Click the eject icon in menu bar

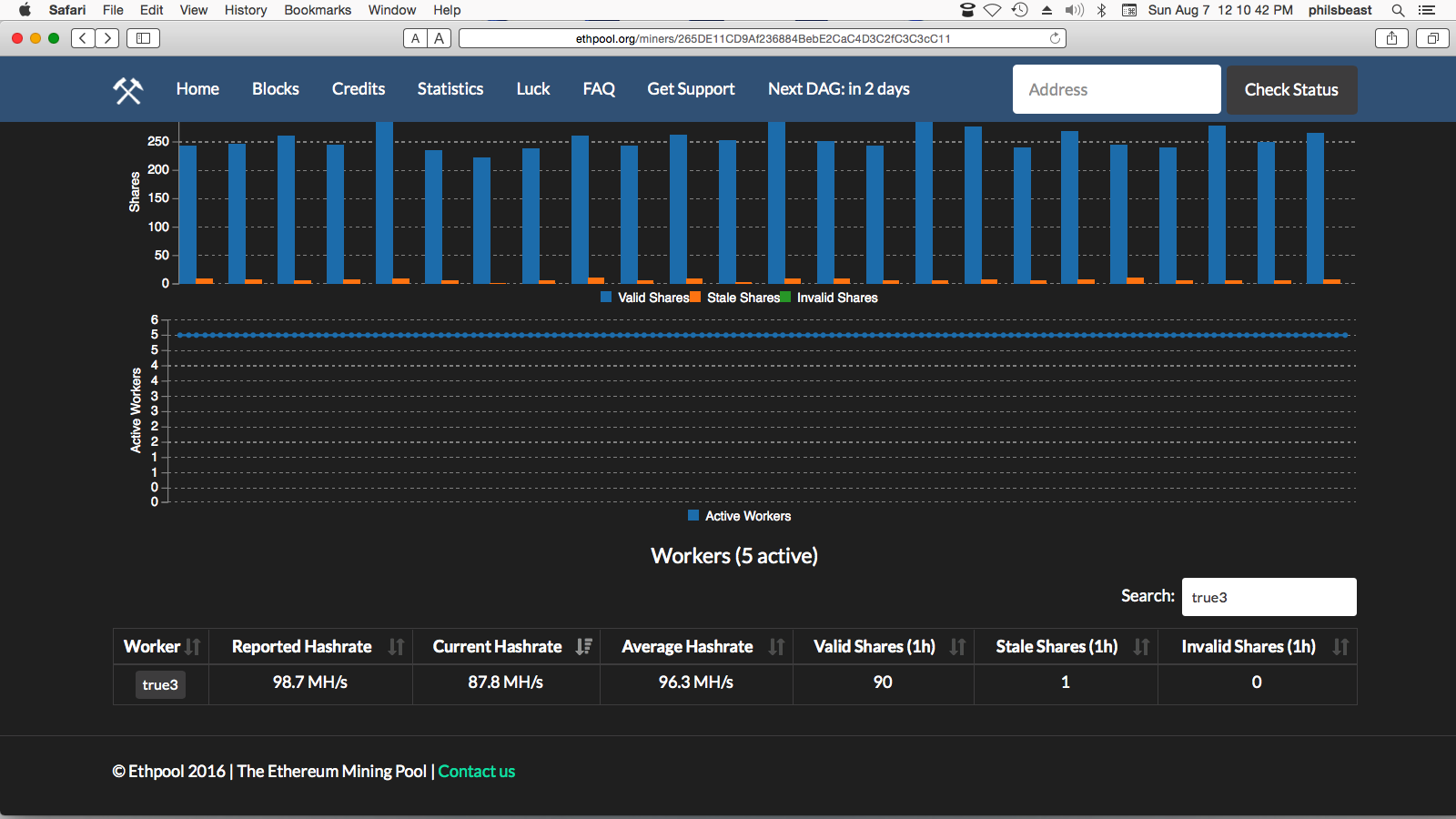[1047, 10]
